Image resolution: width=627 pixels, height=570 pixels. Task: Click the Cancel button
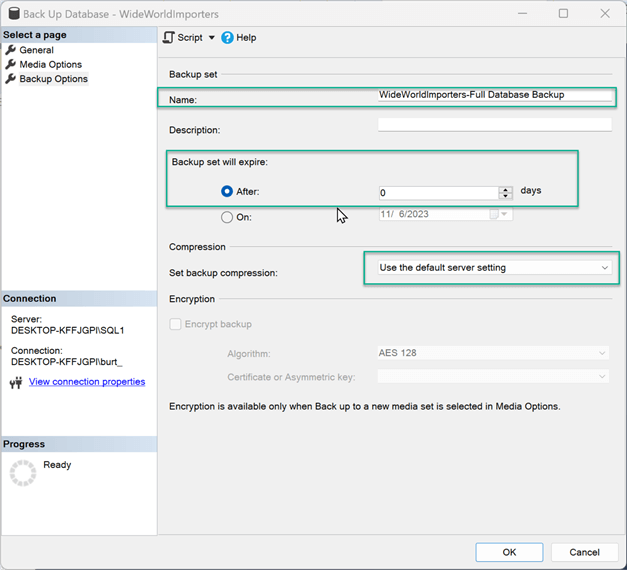pyautogui.click(x=584, y=552)
